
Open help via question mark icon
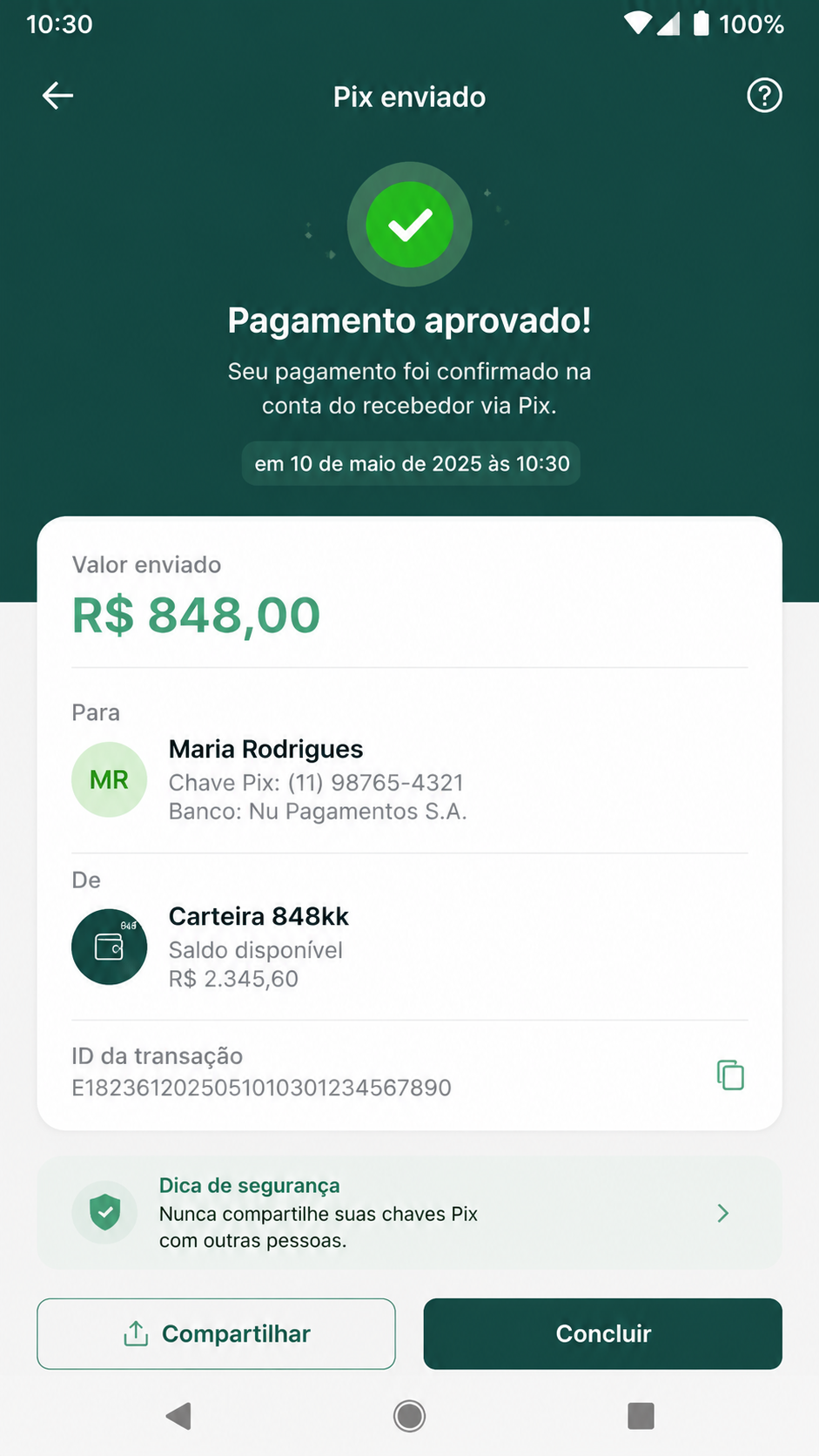pyautogui.click(x=764, y=96)
